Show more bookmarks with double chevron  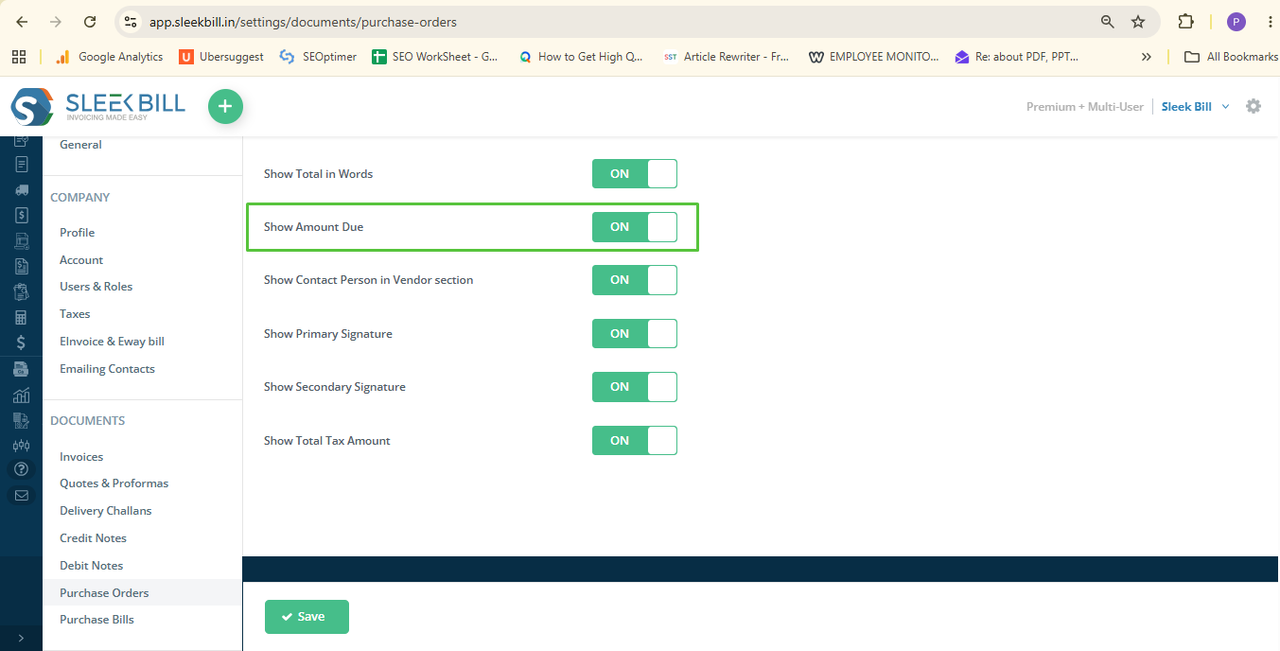coord(1146,57)
